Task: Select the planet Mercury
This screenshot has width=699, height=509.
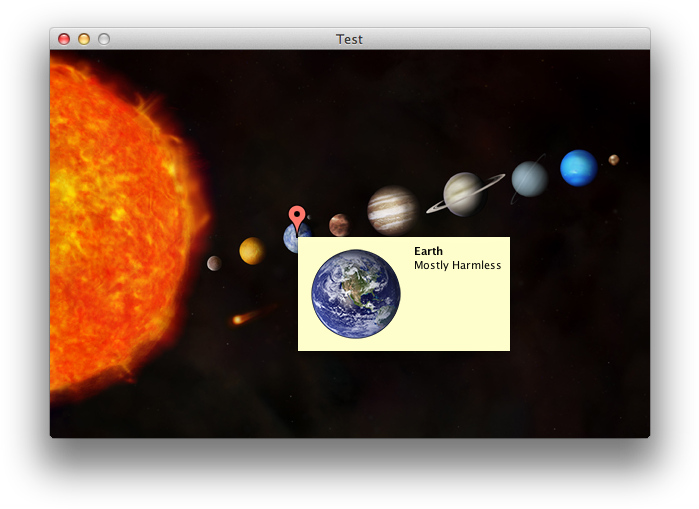Action: point(214,263)
